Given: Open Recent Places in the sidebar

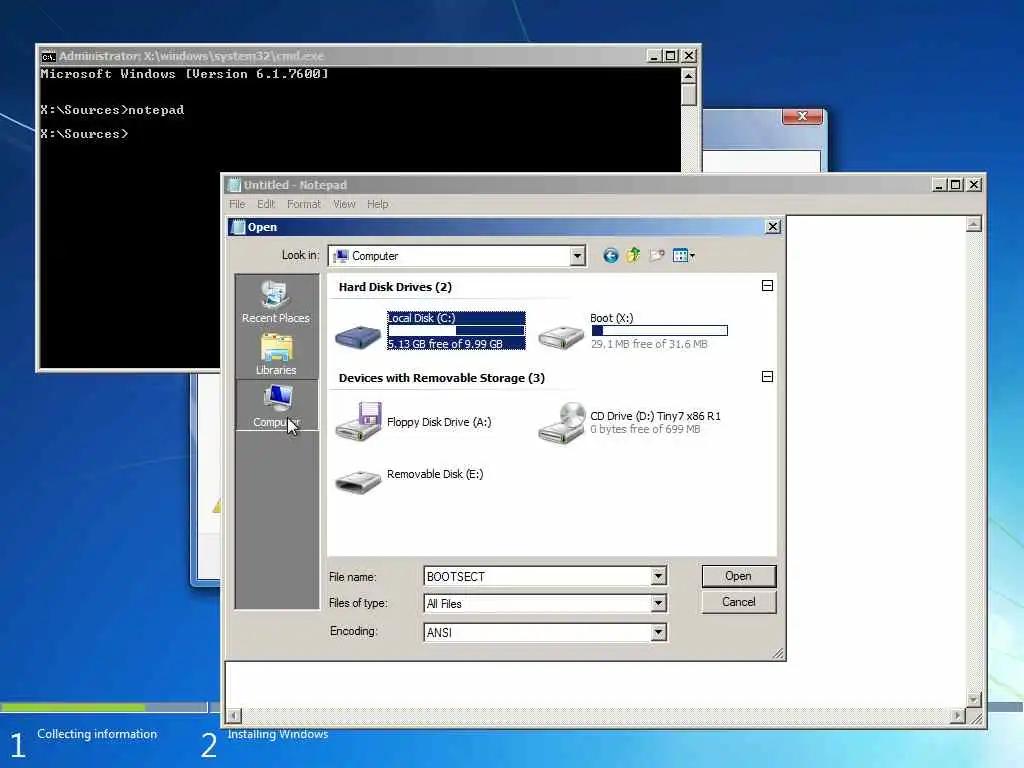Looking at the screenshot, I should pyautogui.click(x=276, y=302).
